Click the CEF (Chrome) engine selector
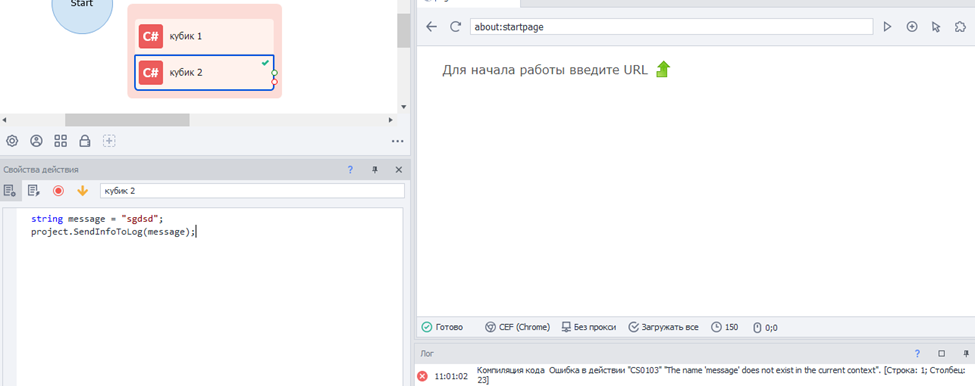The width and height of the screenshot is (975, 386). (x=517, y=327)
